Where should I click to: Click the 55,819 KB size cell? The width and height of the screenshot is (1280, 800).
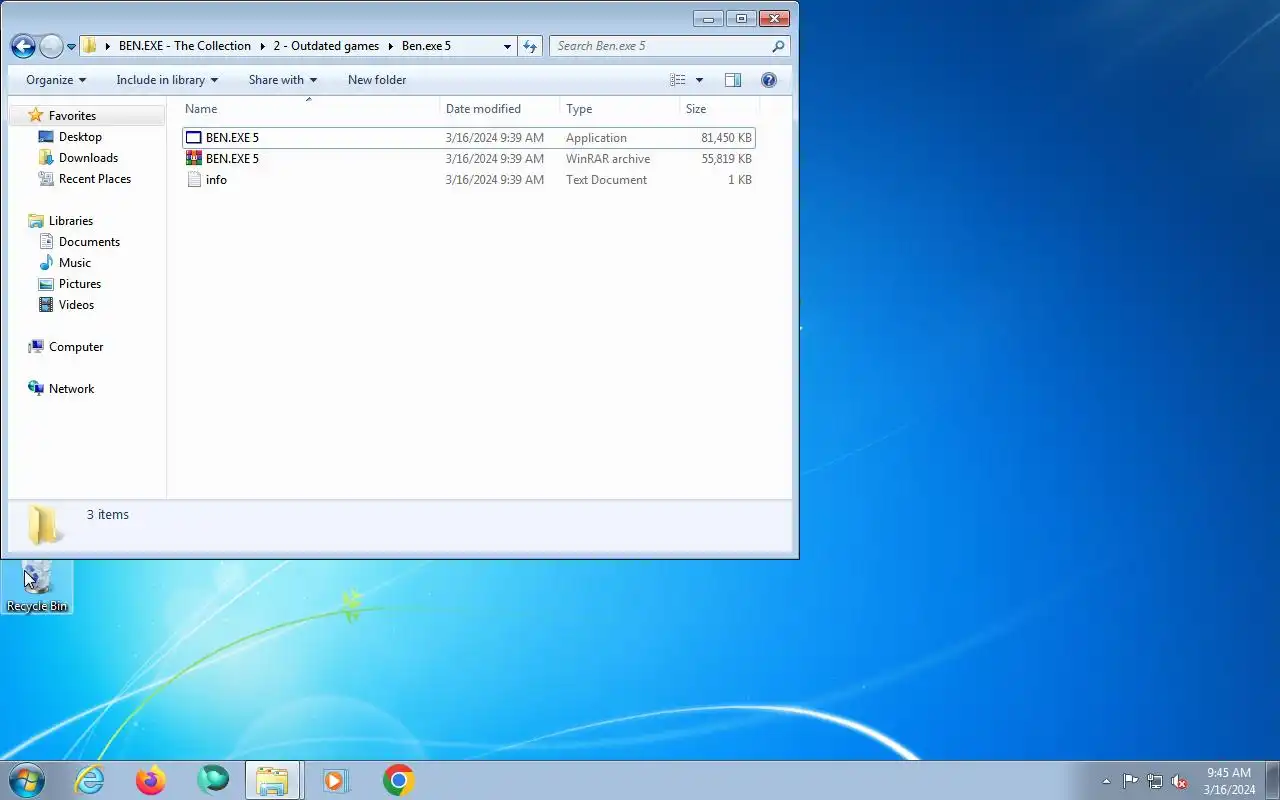point(726,159)
